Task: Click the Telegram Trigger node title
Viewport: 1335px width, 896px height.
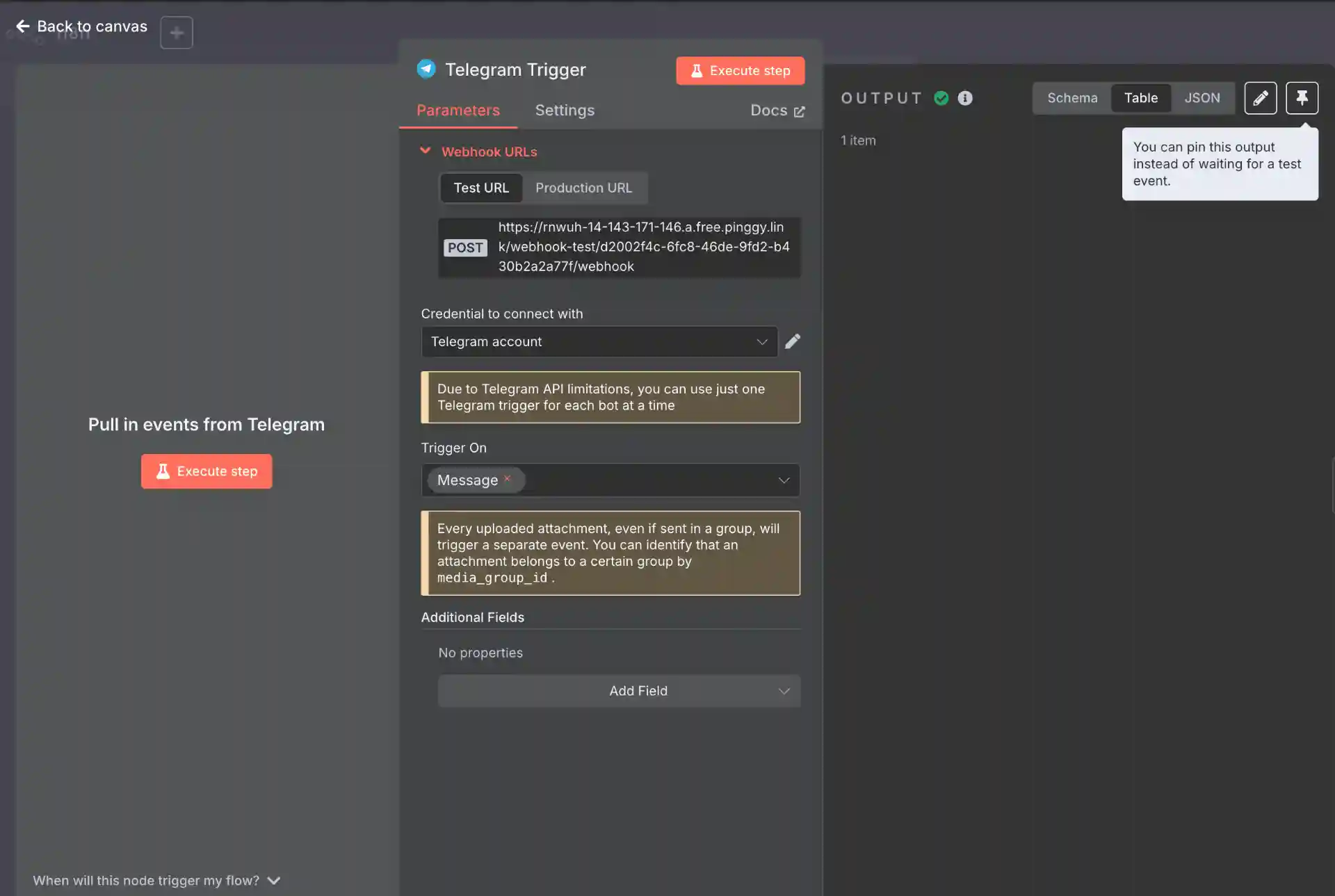Action: pyautogui.click(x=515, y=70)
